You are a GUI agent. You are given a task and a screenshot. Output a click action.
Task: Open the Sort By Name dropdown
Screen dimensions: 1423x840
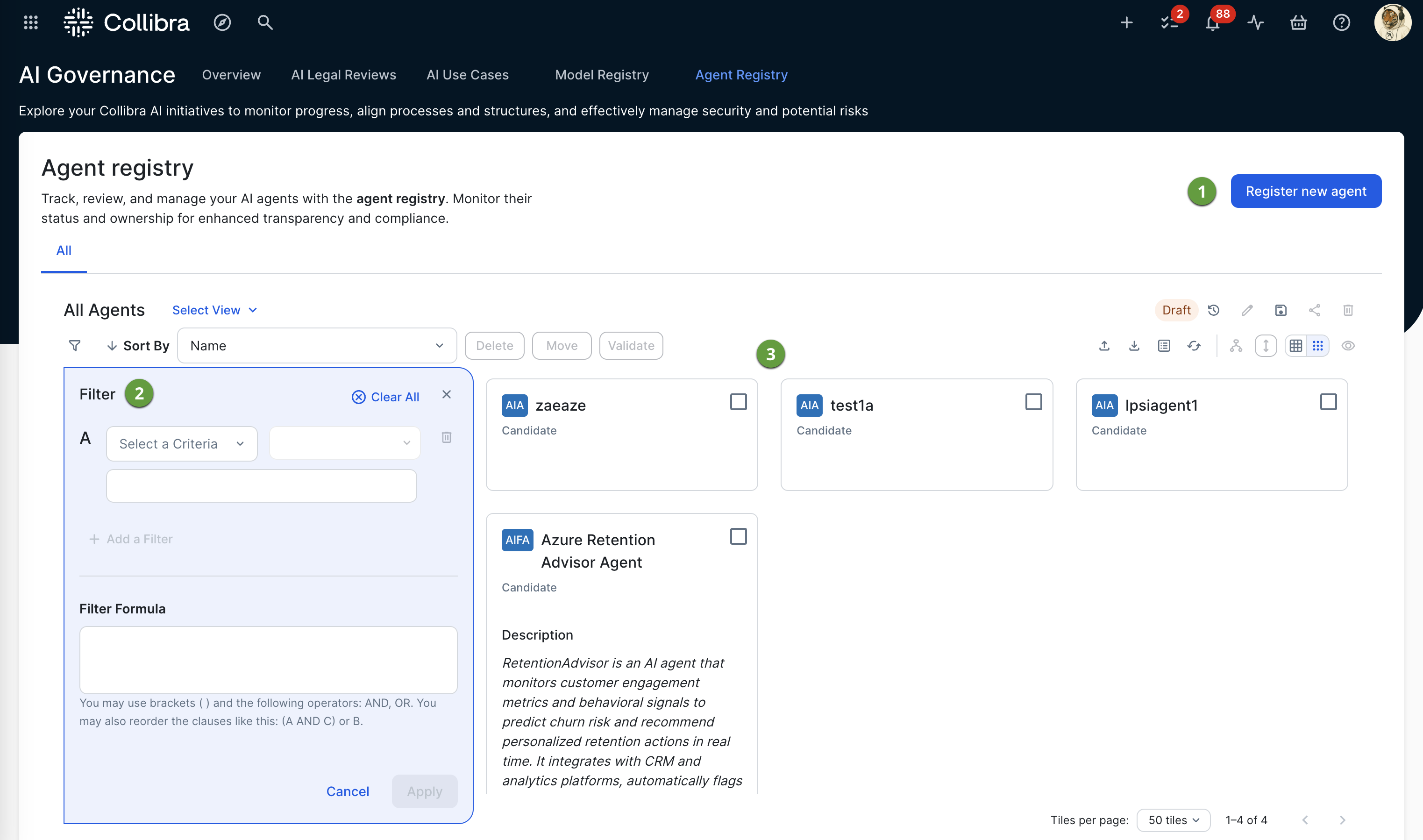pyautogui.click(x=317, y=346)
